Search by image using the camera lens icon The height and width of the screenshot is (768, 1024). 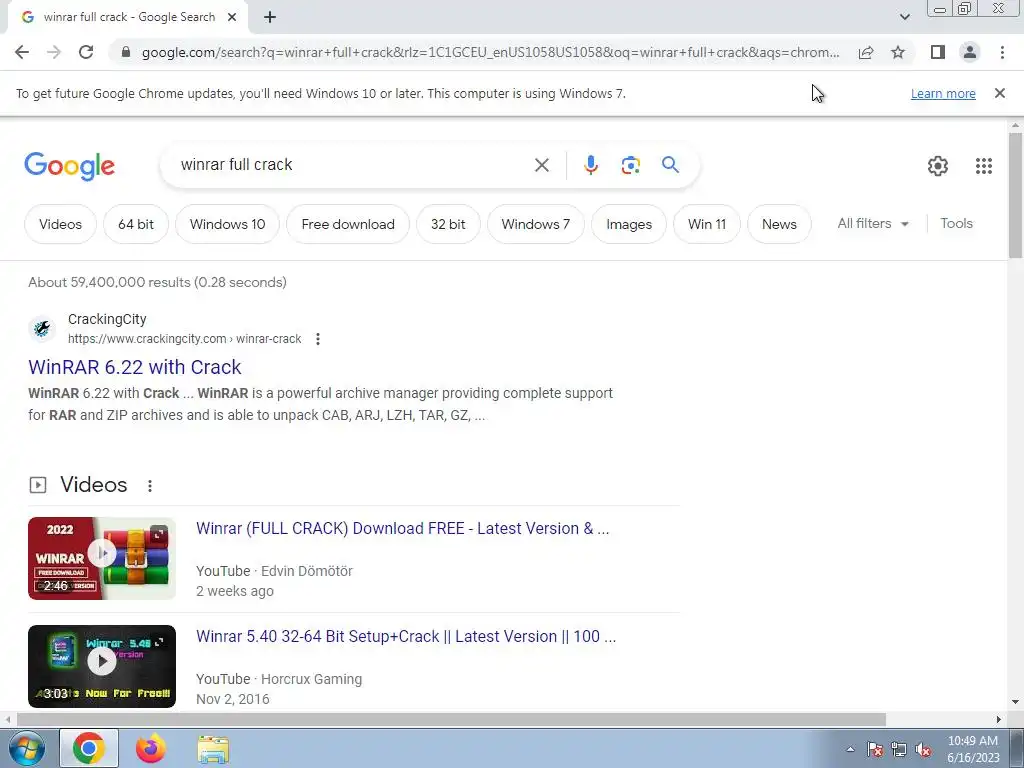pos(630,165)
